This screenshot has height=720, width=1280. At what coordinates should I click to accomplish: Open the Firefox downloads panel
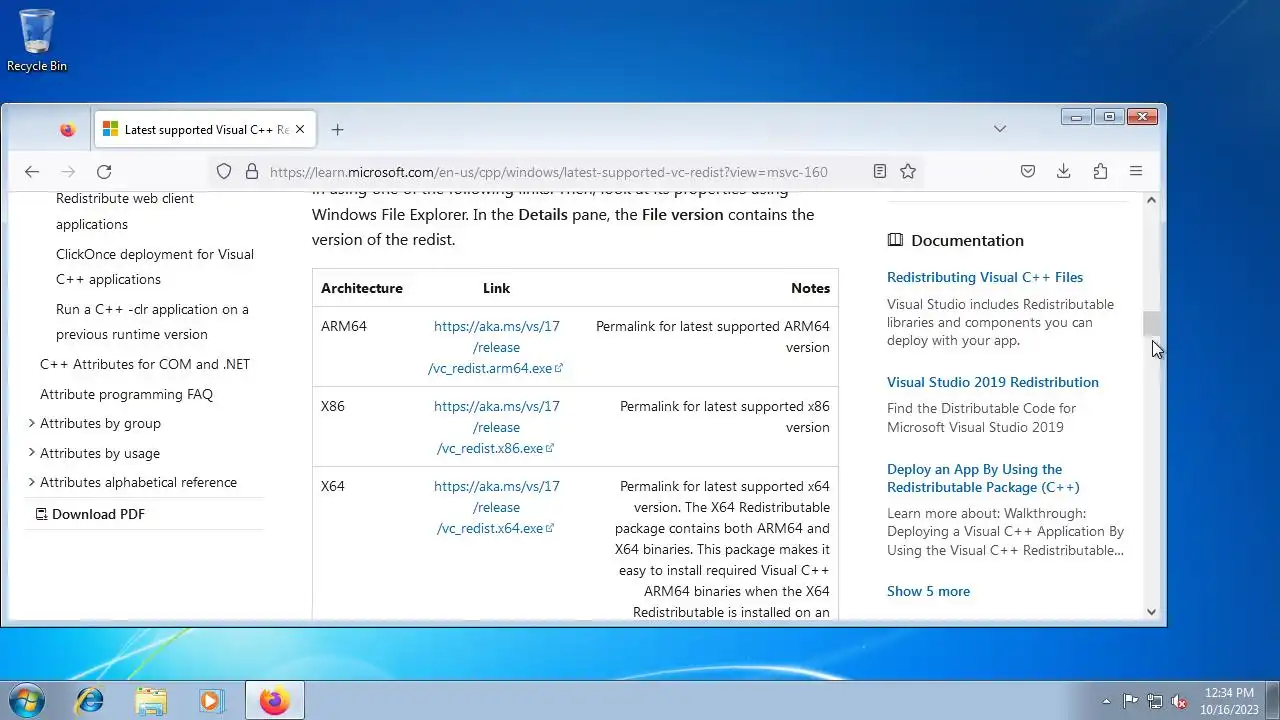click(1064, 172)
